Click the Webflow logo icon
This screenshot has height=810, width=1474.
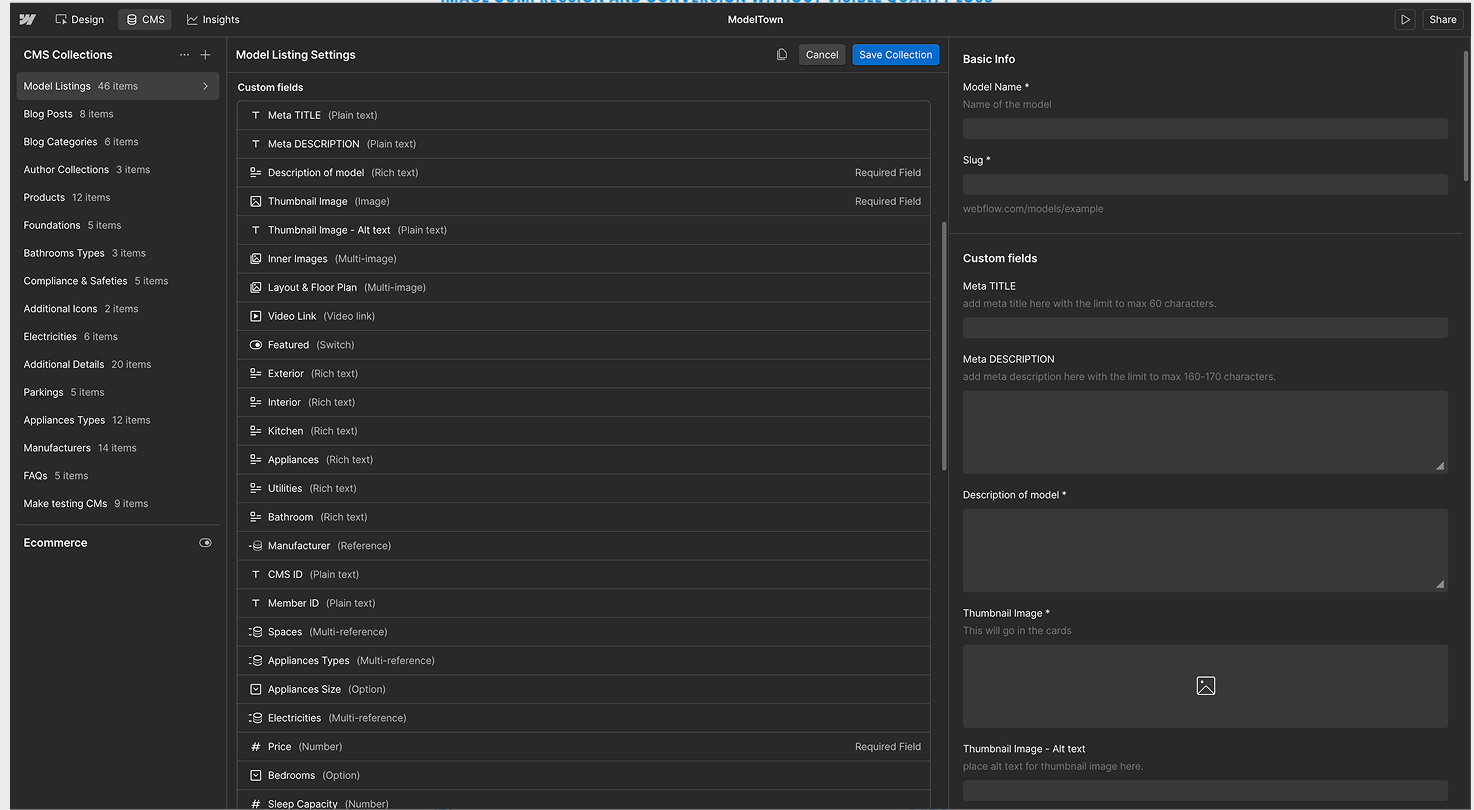pyautogui.click(x=27, y=19)
